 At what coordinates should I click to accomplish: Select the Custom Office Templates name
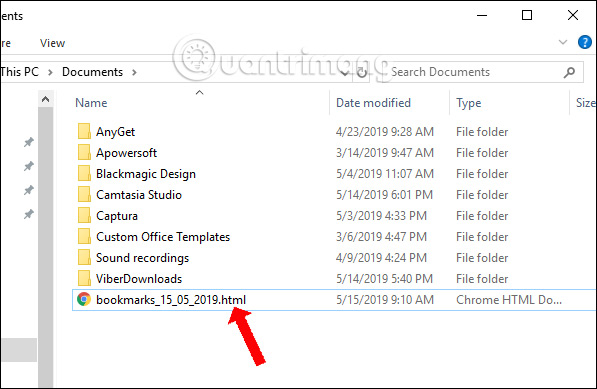coord(163,237)
